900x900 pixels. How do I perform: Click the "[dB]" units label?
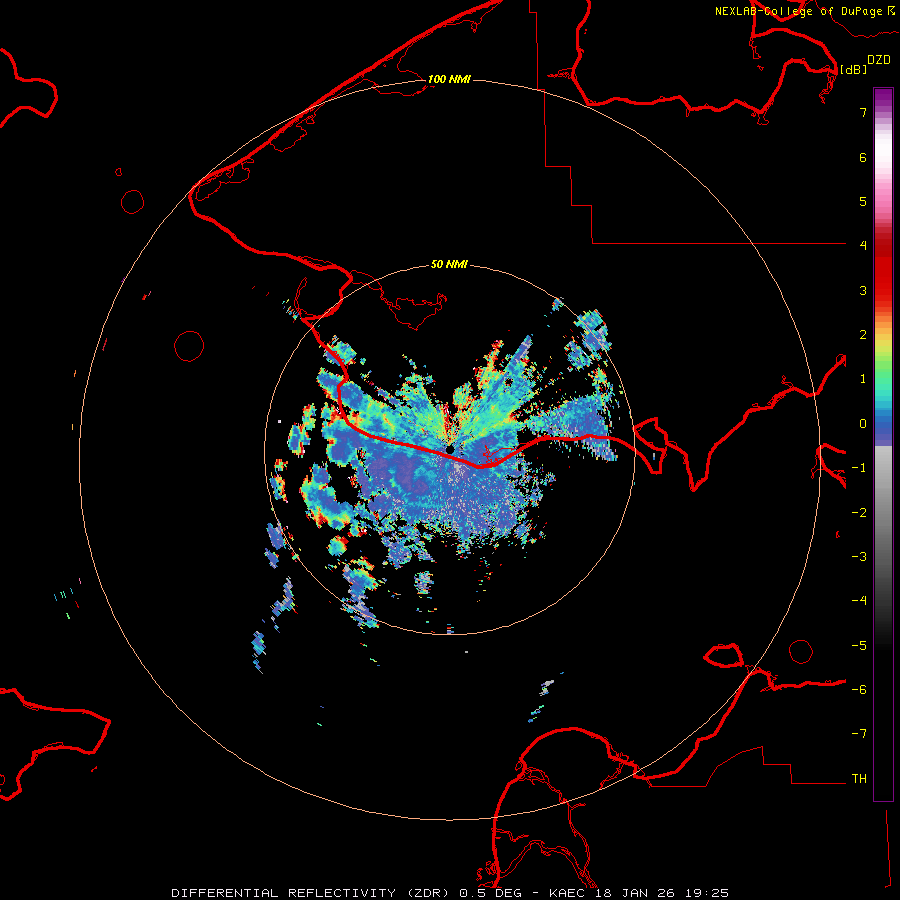pos(853,69)
